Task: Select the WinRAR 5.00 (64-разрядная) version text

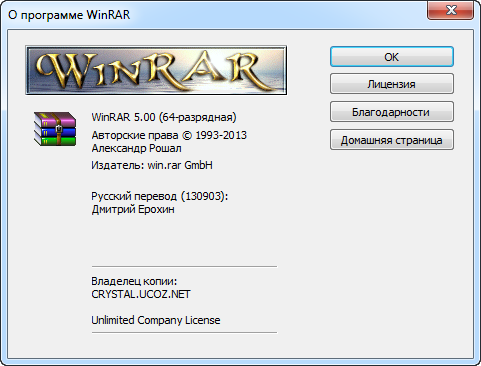Action: click(164, 117)
